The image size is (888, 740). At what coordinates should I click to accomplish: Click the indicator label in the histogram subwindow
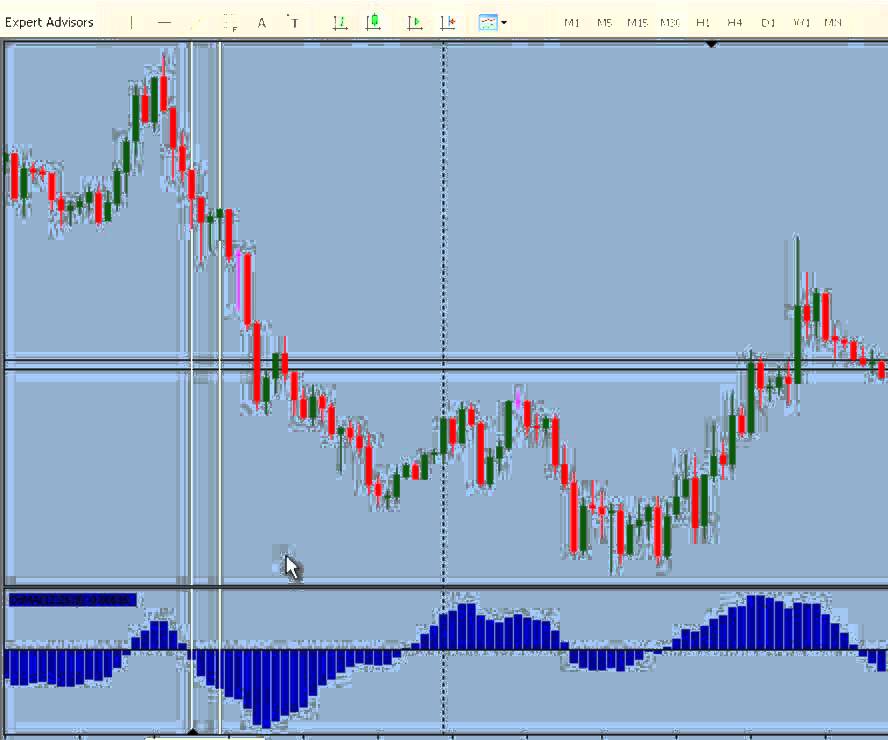pos(70,600)
